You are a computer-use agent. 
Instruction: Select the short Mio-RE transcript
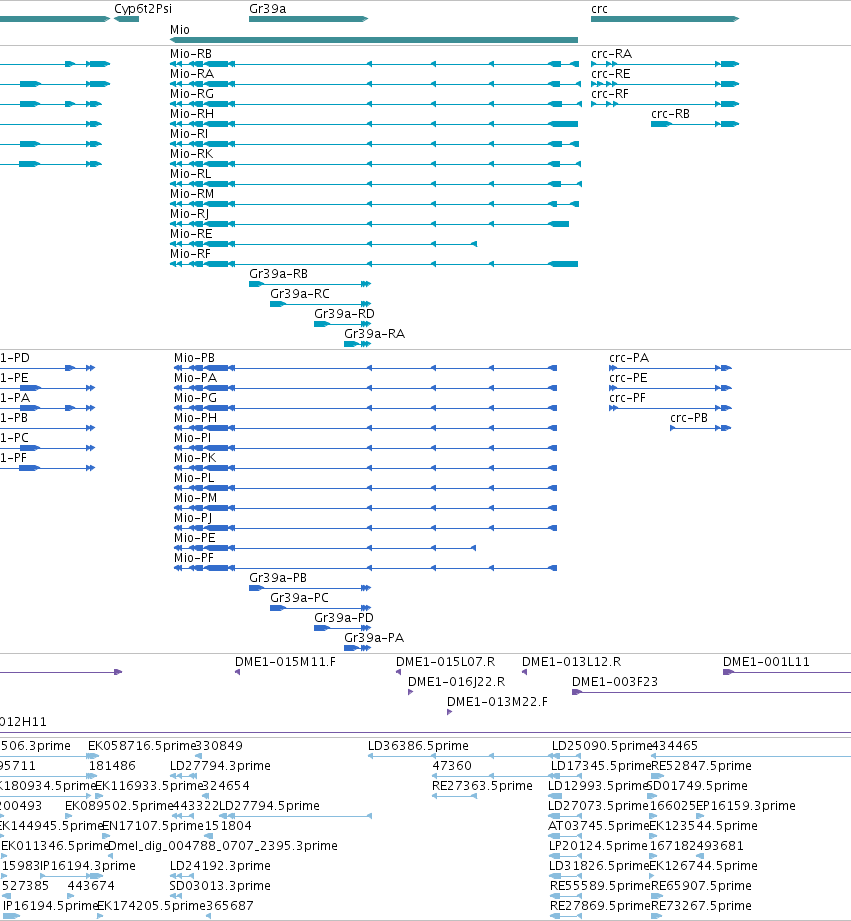pyautogui.click(x=323, y=244)
